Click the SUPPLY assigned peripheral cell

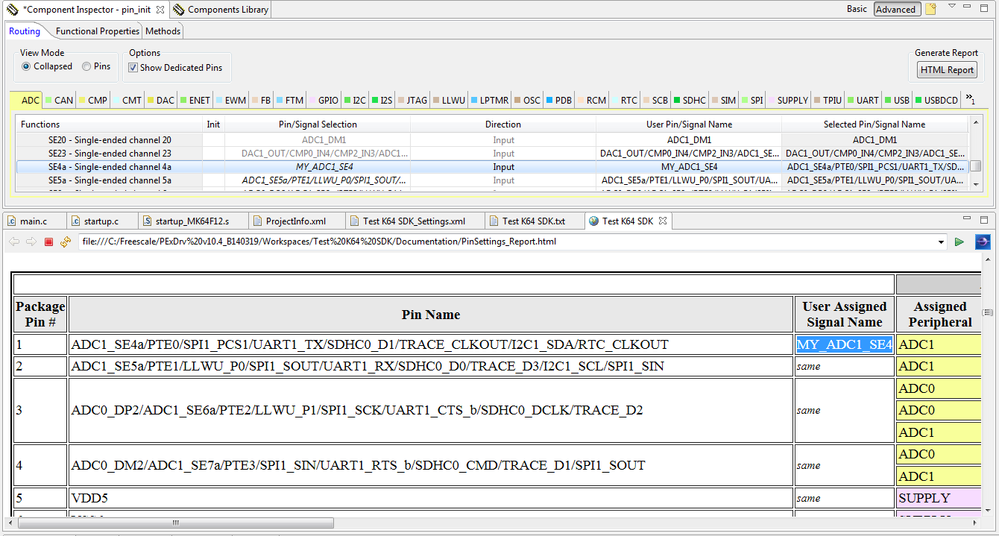[x=938, y=498]
